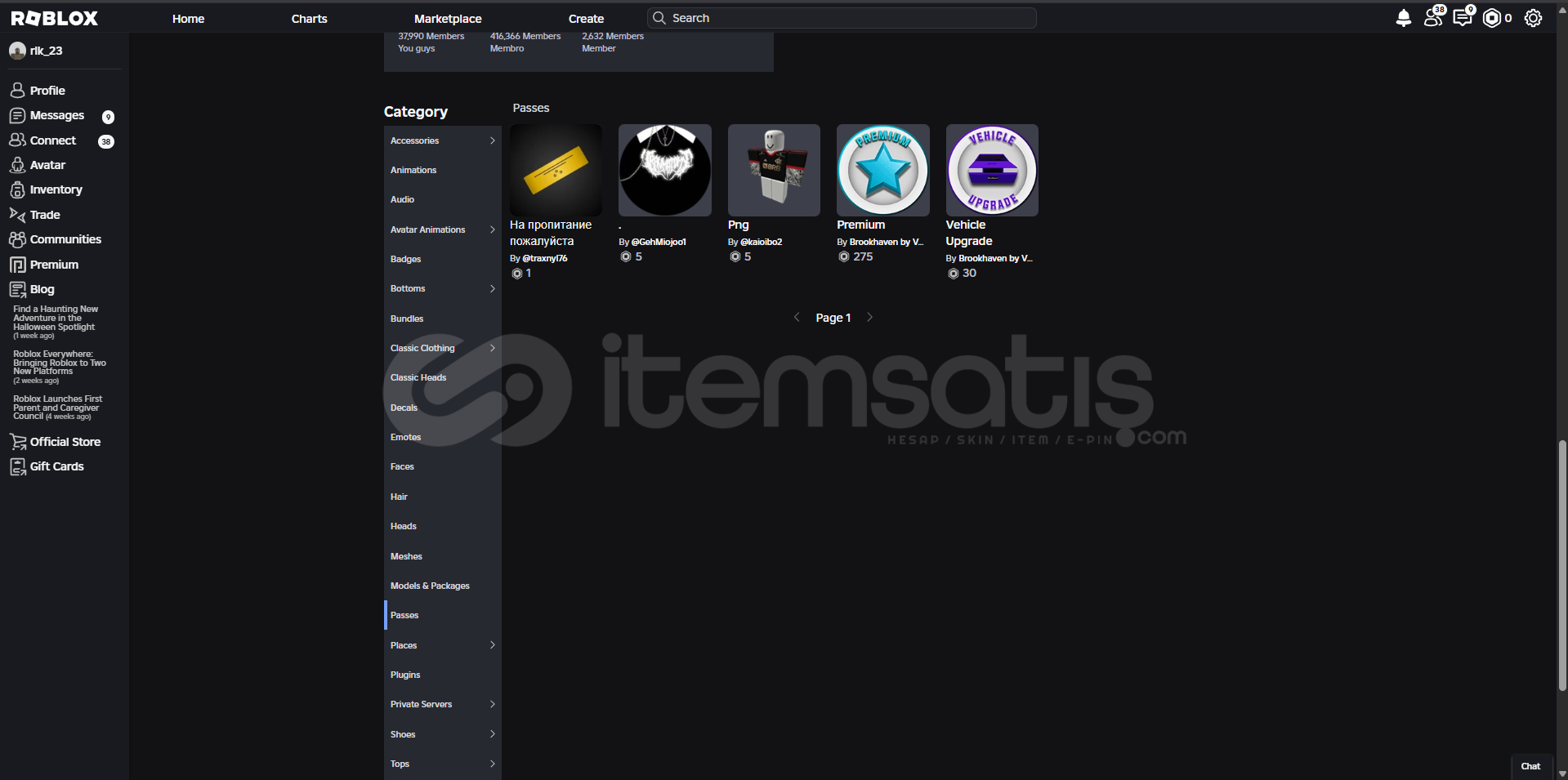
Task: Select the Badges category
Action: point(443,259)
